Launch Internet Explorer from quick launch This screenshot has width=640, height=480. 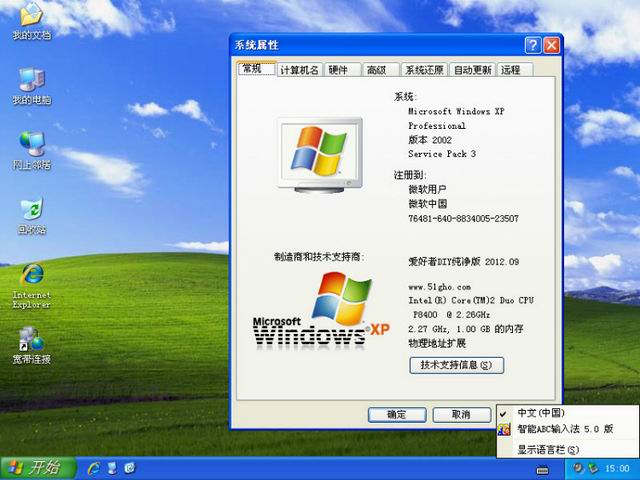click(93, 468)
